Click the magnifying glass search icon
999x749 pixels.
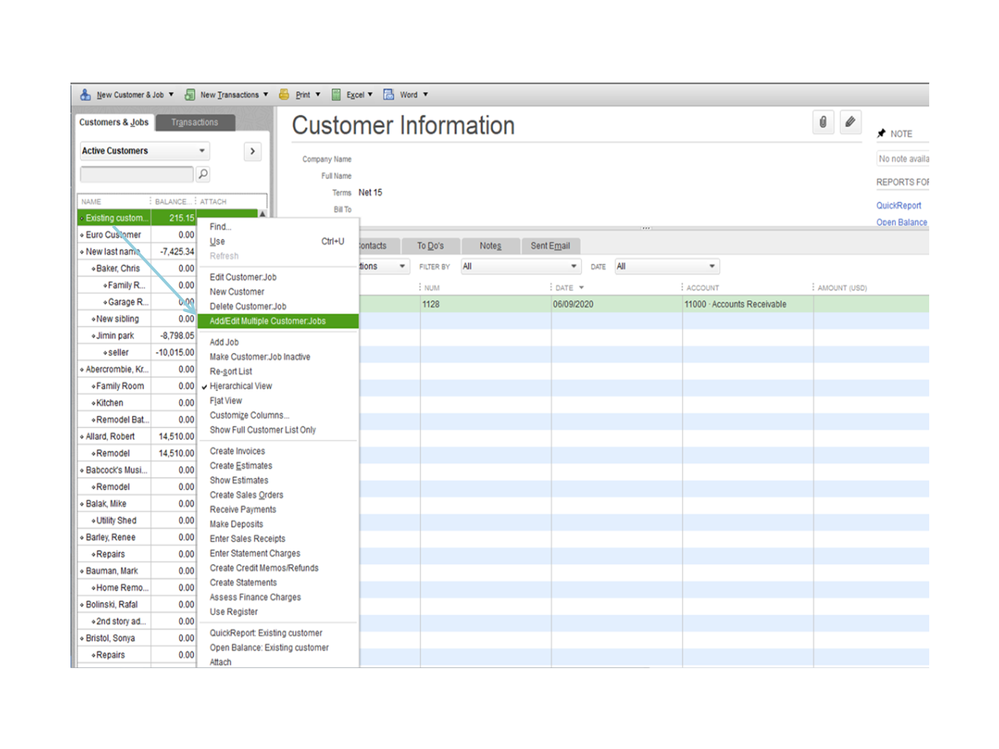(204, 174)
